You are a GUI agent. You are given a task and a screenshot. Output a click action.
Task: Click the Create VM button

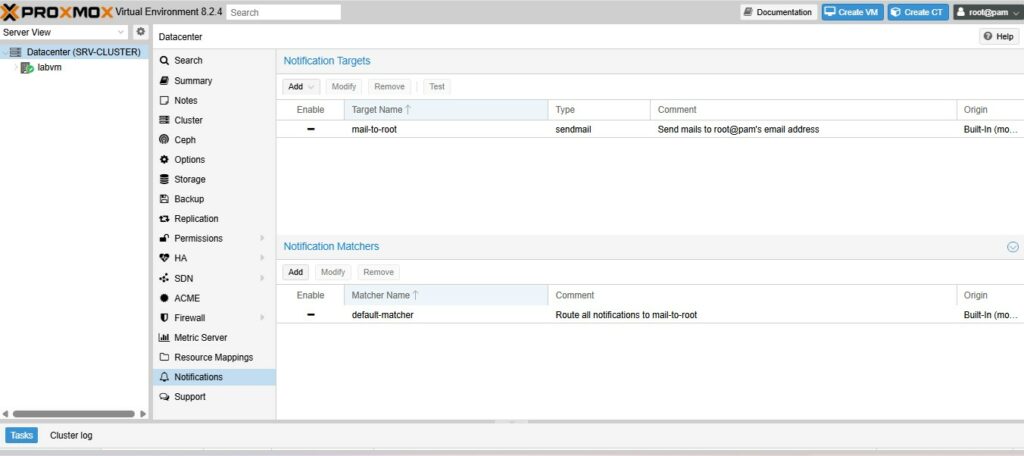coord(853,12)
